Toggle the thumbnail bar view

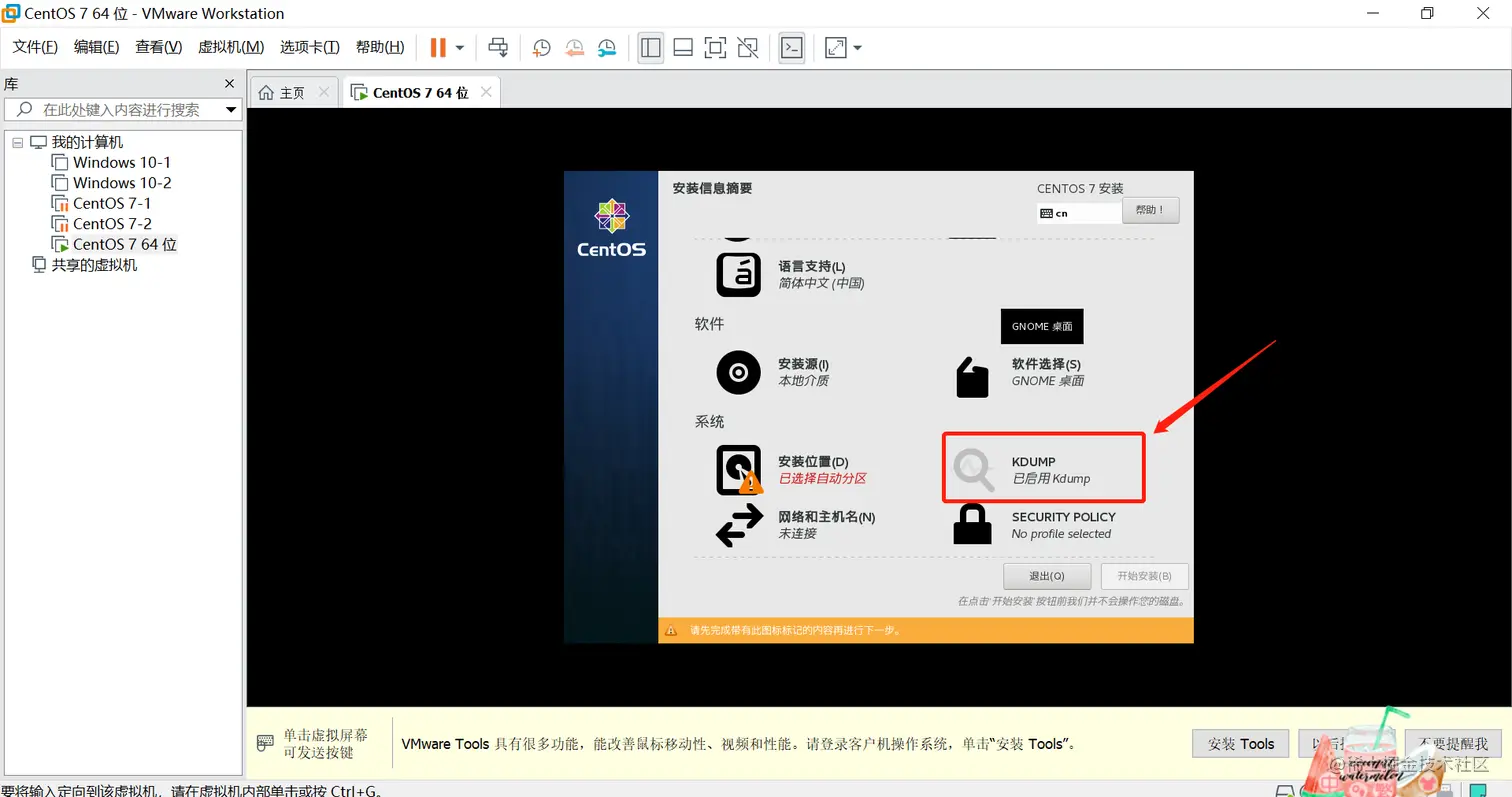pos(683,47)
